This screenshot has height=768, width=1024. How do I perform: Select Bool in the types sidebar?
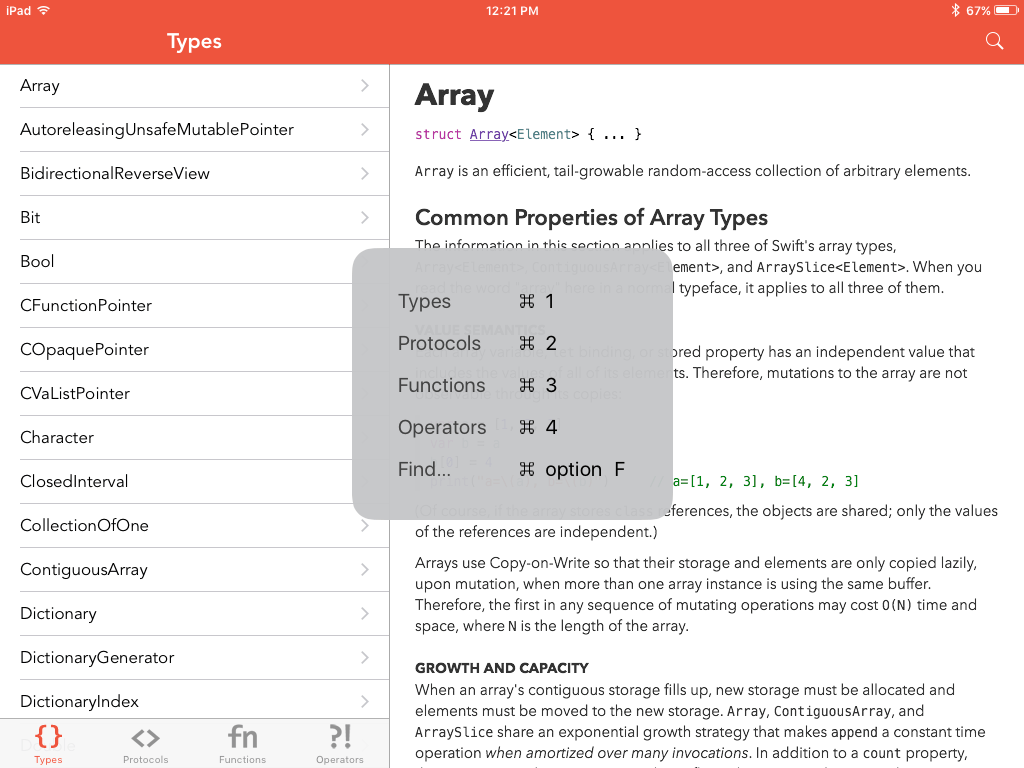click(x=37, y=261)
